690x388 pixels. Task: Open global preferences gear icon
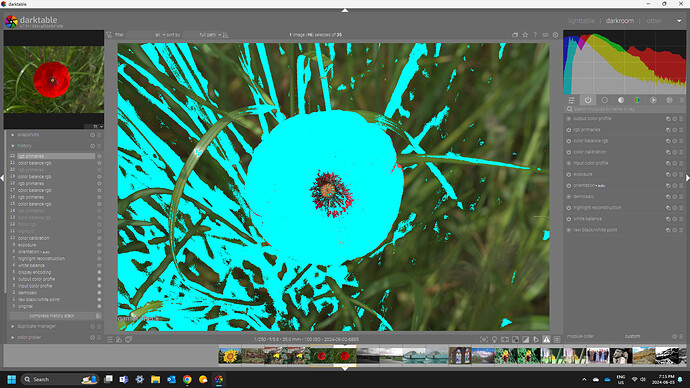tap(555, 35)
